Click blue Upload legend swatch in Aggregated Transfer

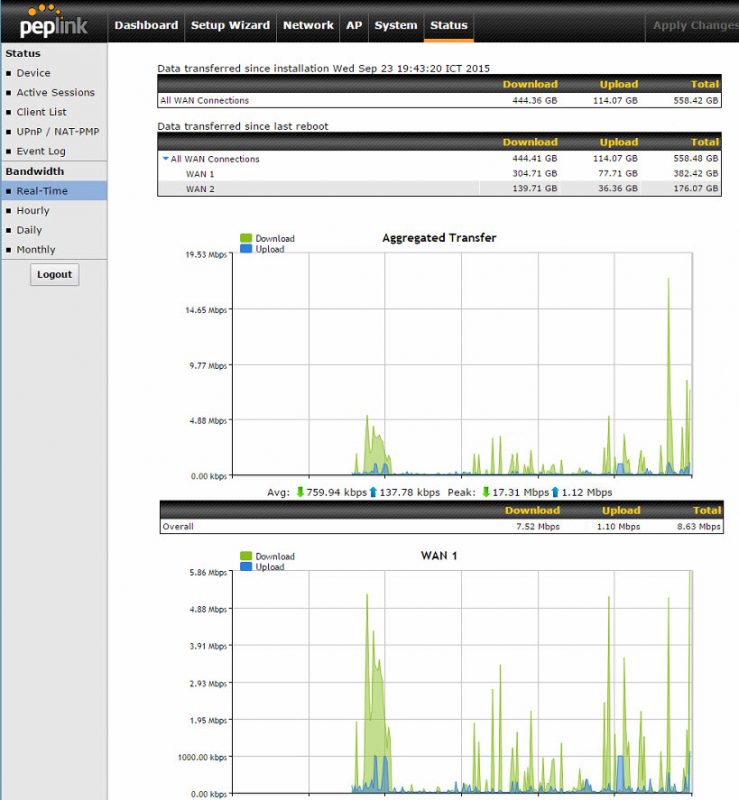point(246,249)
